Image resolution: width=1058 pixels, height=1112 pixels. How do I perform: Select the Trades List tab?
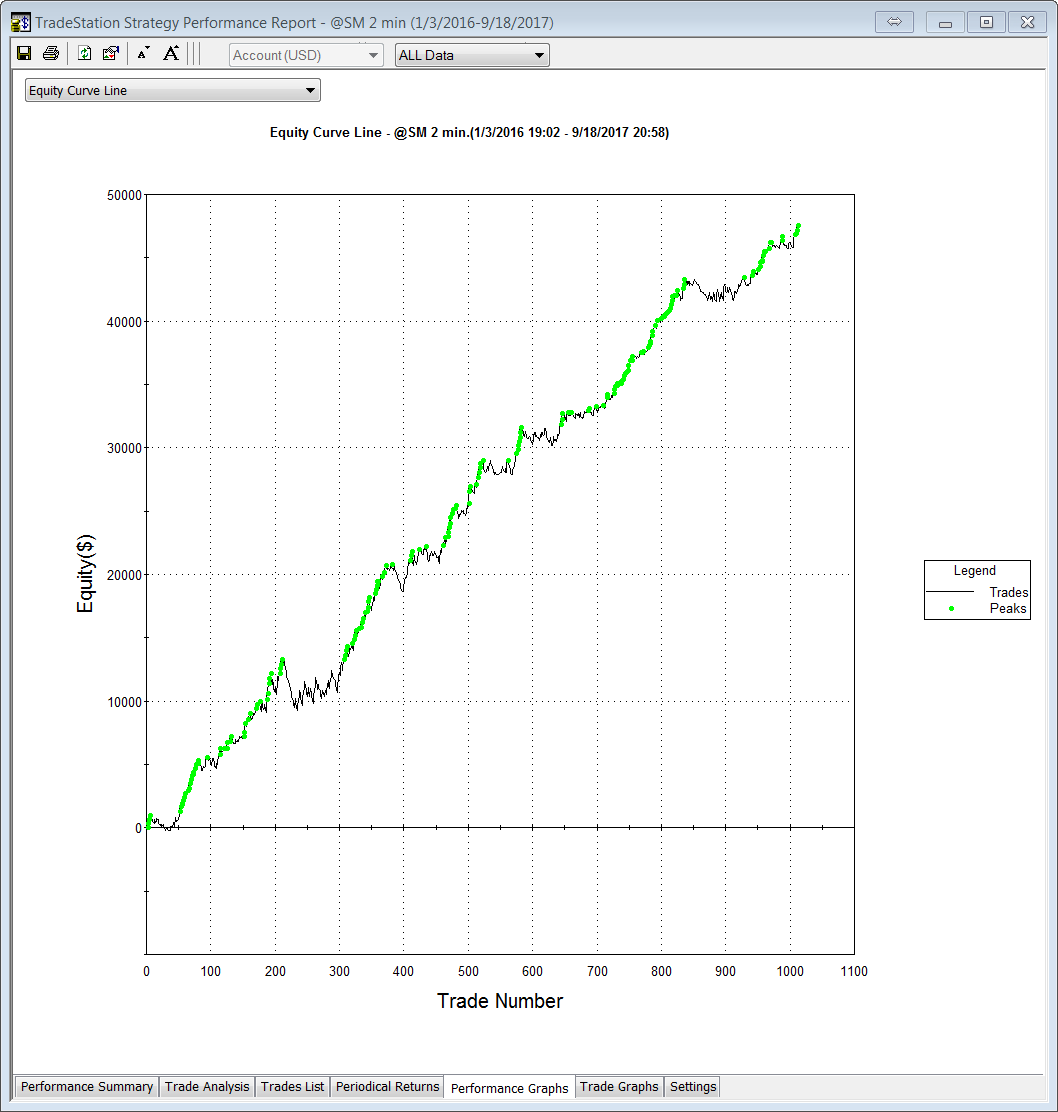(292, 1087)
